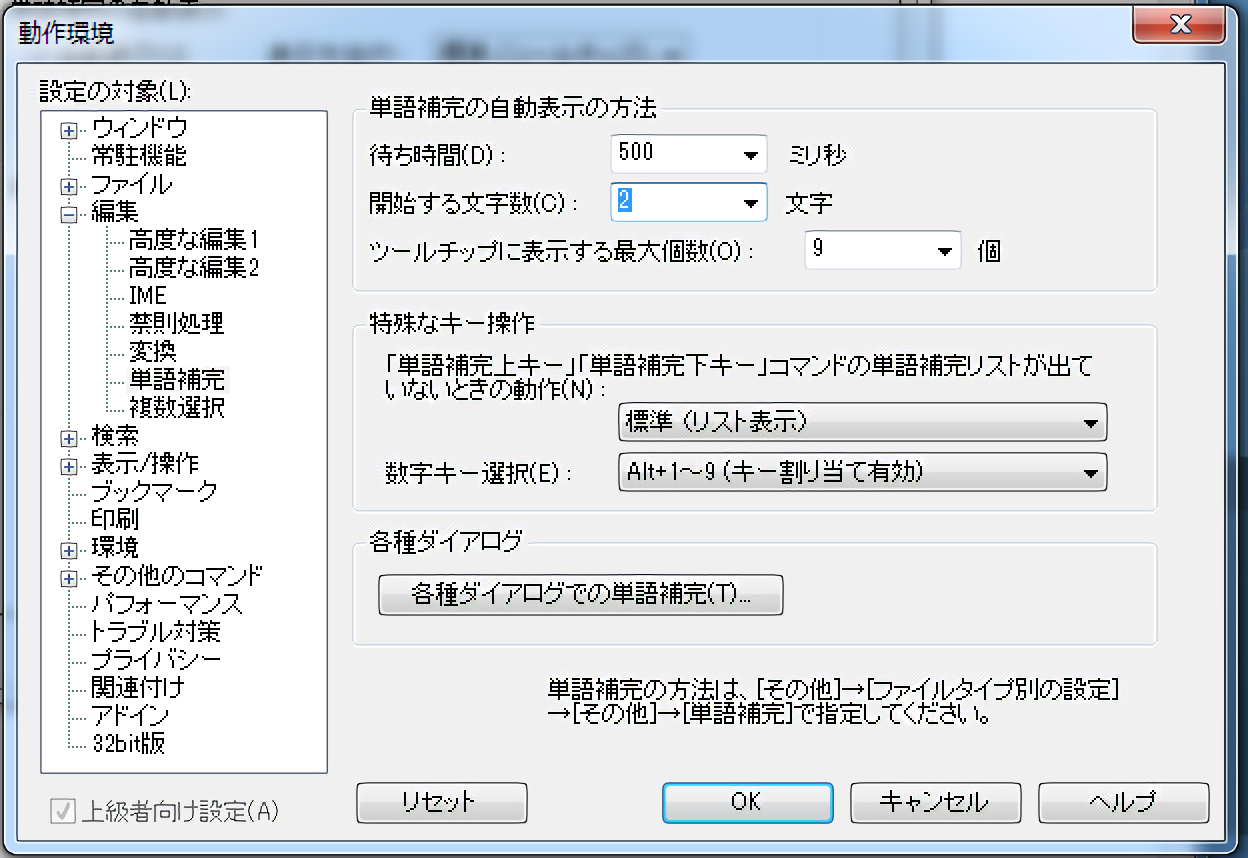1248x858 pixels.
Task: Open the 標準 (リスト表示) dropdown
Action: click(1090, 424)
